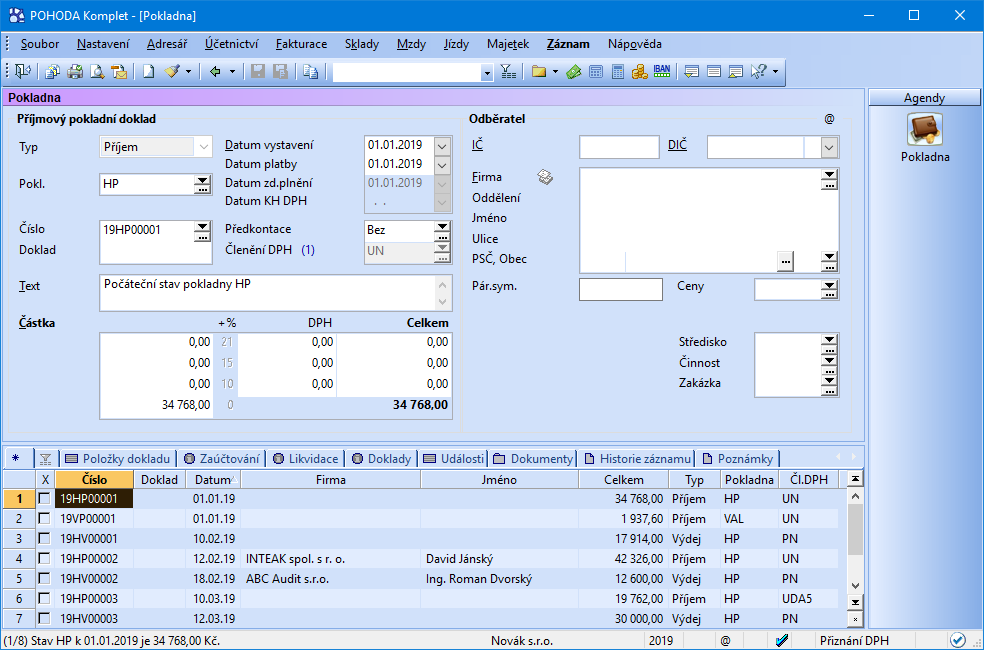Click the filter icon in the toolbar
The width and height of the screenshot is (984, 650).
[508, 72]
